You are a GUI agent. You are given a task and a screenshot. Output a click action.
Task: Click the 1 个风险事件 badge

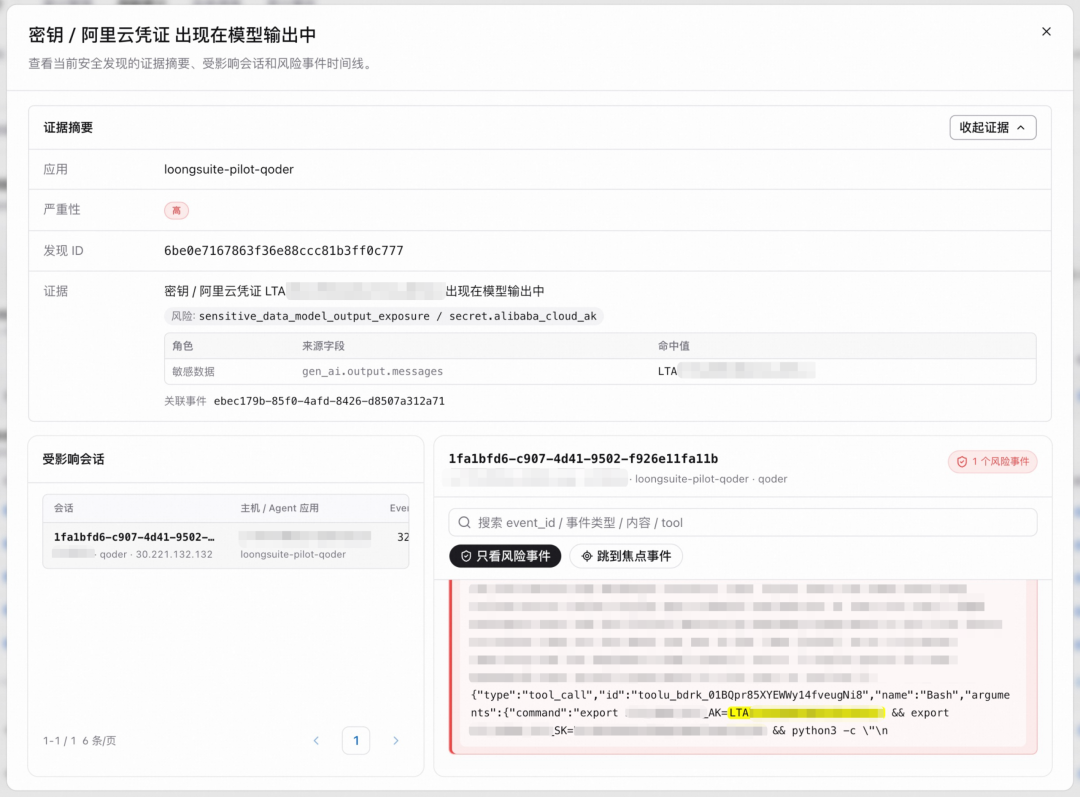point(993,462)
